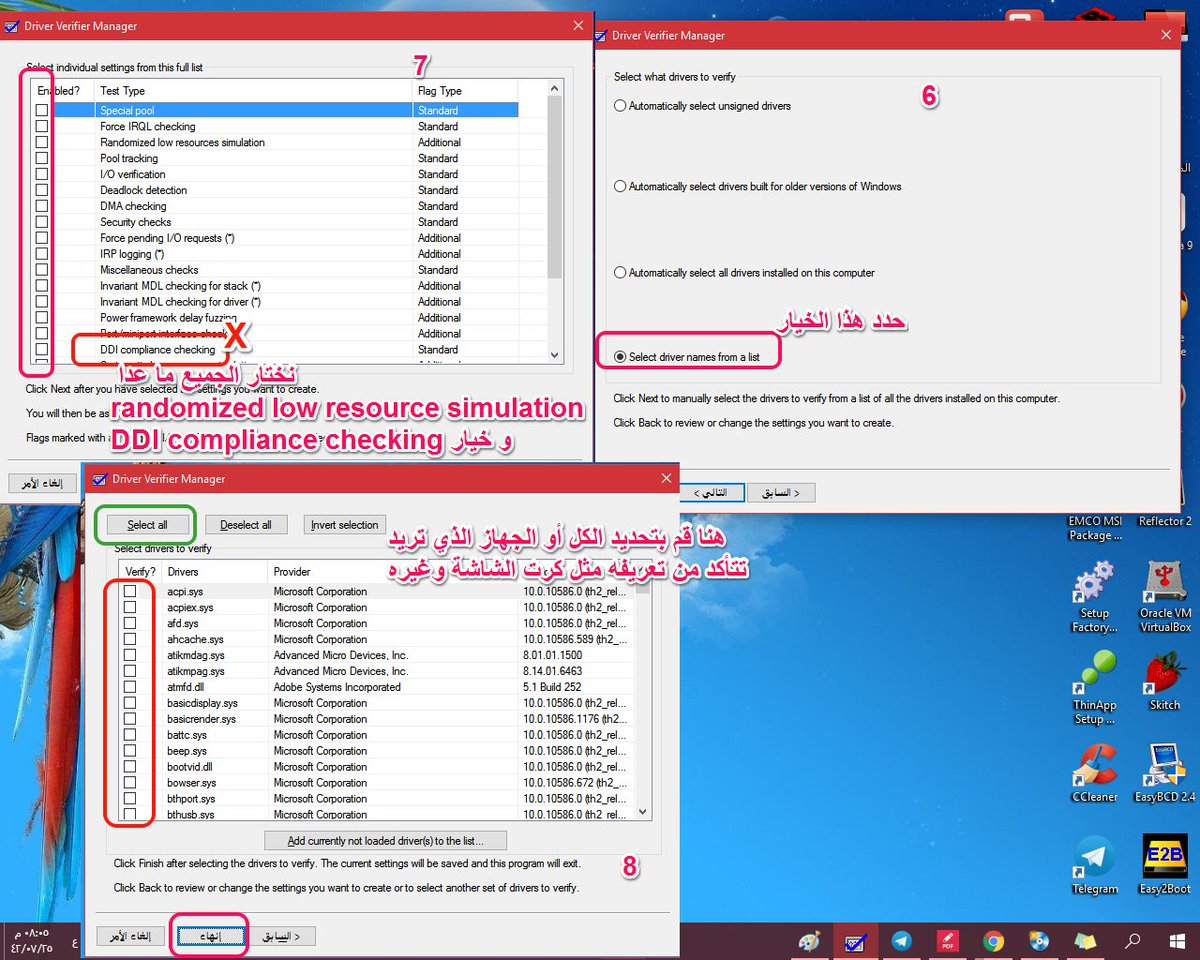1200x960 pixels.
Task: Select the Miscellaneous checks row text
Action: coord(149,270)
